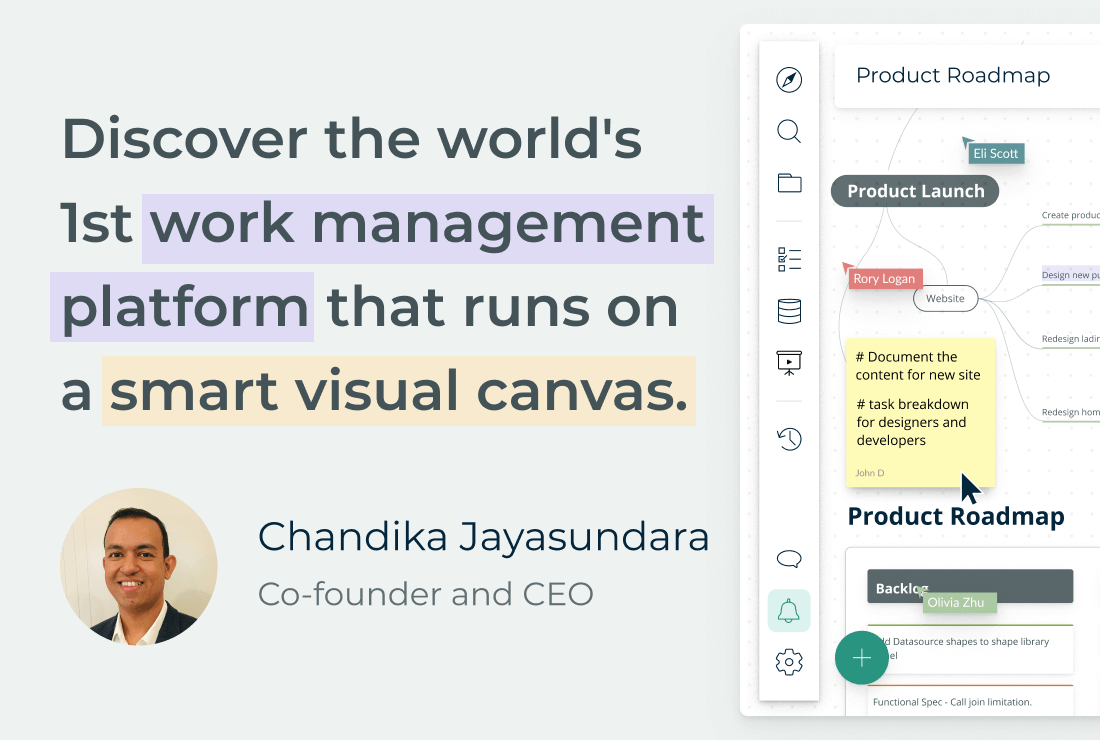Open the Comments panel
The image size is (1100, 740).
pos(789,559)
